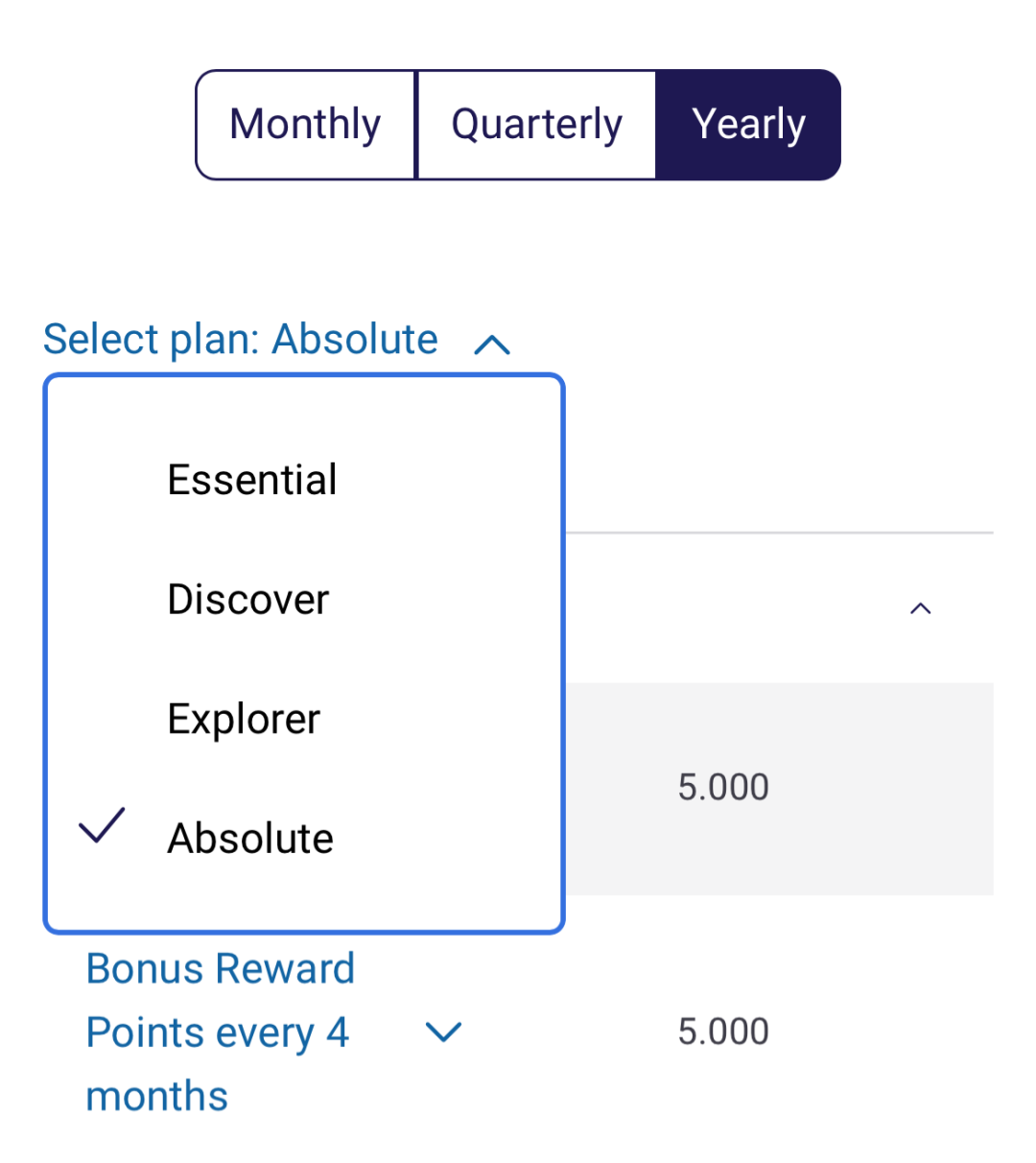Click the checkmark icon beside Absolute
Viewport: 1036px width, 1163px height.
click(x=102, y=826)
